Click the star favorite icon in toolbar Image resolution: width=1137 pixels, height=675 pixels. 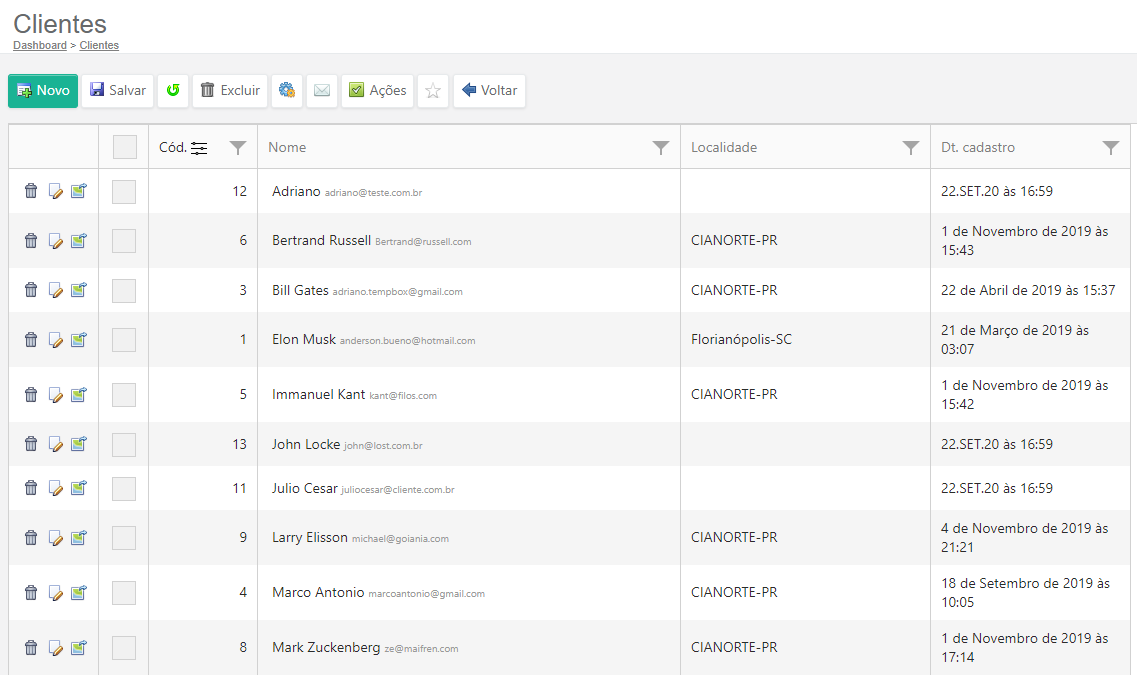[433, 91]
